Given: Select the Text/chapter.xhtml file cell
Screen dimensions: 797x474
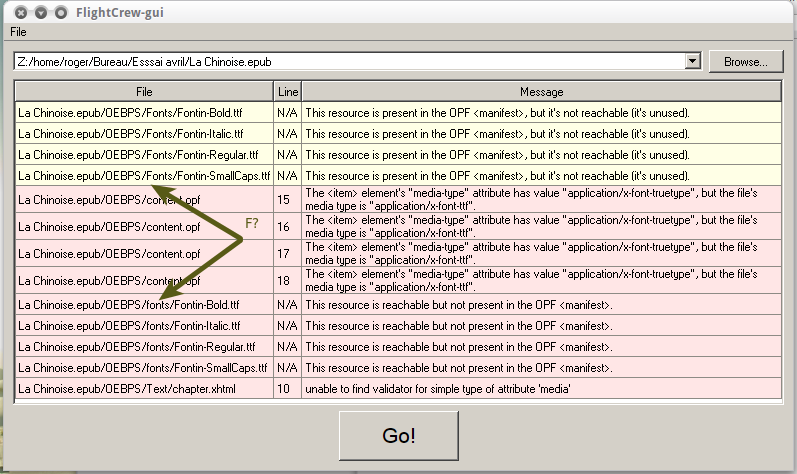Looking at the screenshot, I should 144,389.
